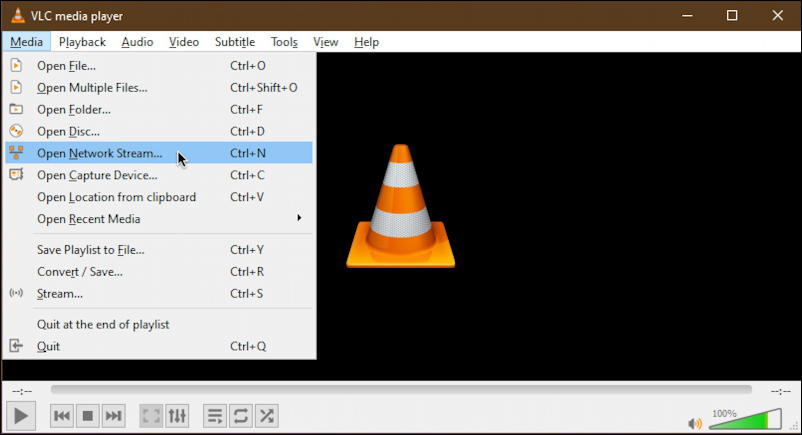This screenshot has height=435, width=802.
Task: Maximize the VLC window
Action: click(x=732, y=15)
